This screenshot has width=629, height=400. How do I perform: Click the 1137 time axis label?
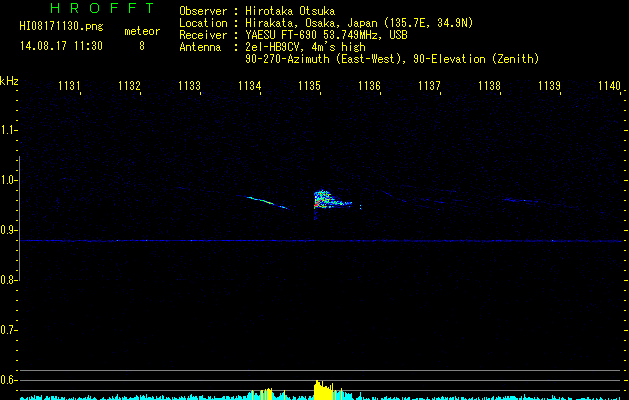pos(429,85)
